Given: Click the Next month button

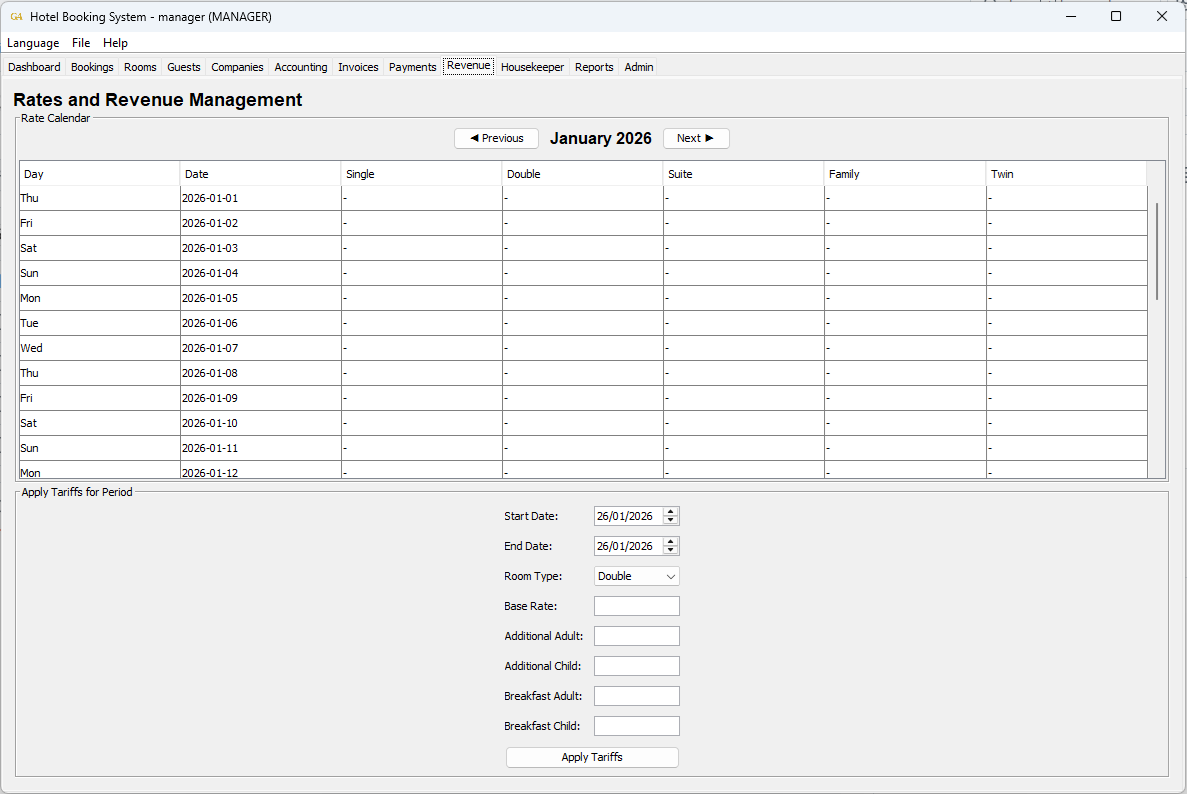Looking at the screenshot, I should (x=696, y=138).
